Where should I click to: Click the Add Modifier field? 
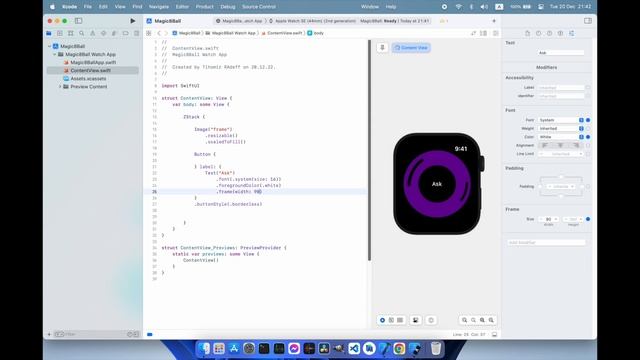[x=546, y=242]
